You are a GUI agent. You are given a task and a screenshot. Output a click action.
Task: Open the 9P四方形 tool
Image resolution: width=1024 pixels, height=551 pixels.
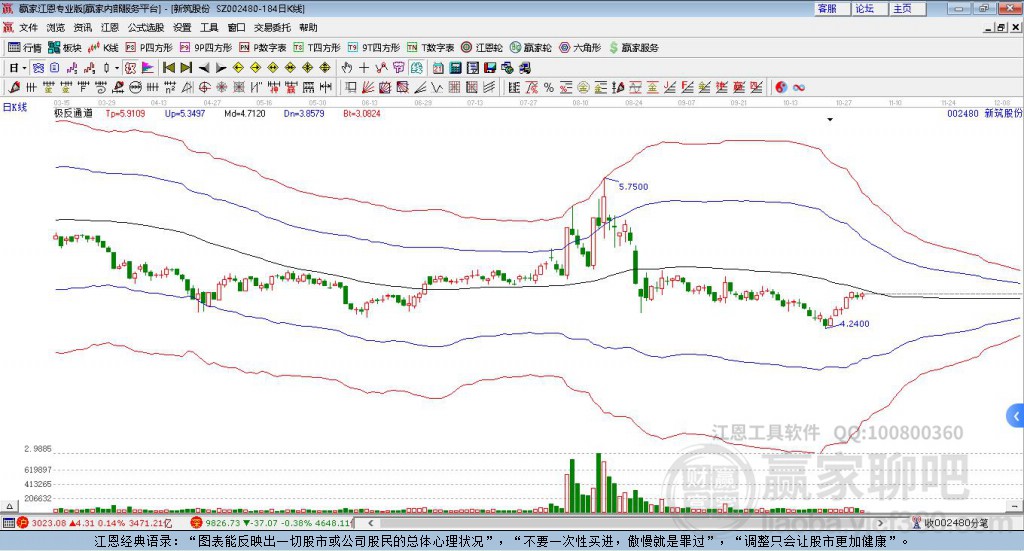click(x=206, y=48)
